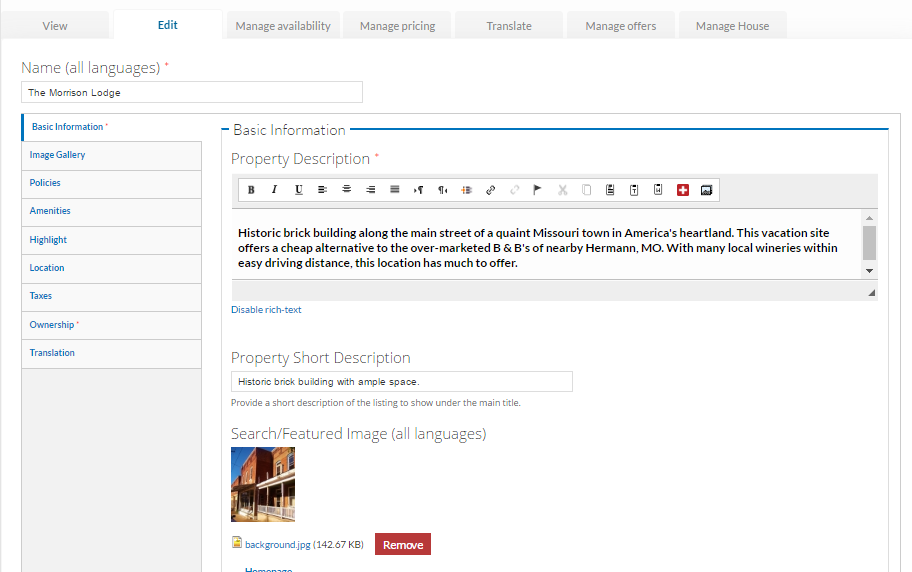The height and width of the screenshot is (572, 912).
Task: Click the paste clipboard icon
Action: pos(610,190)
